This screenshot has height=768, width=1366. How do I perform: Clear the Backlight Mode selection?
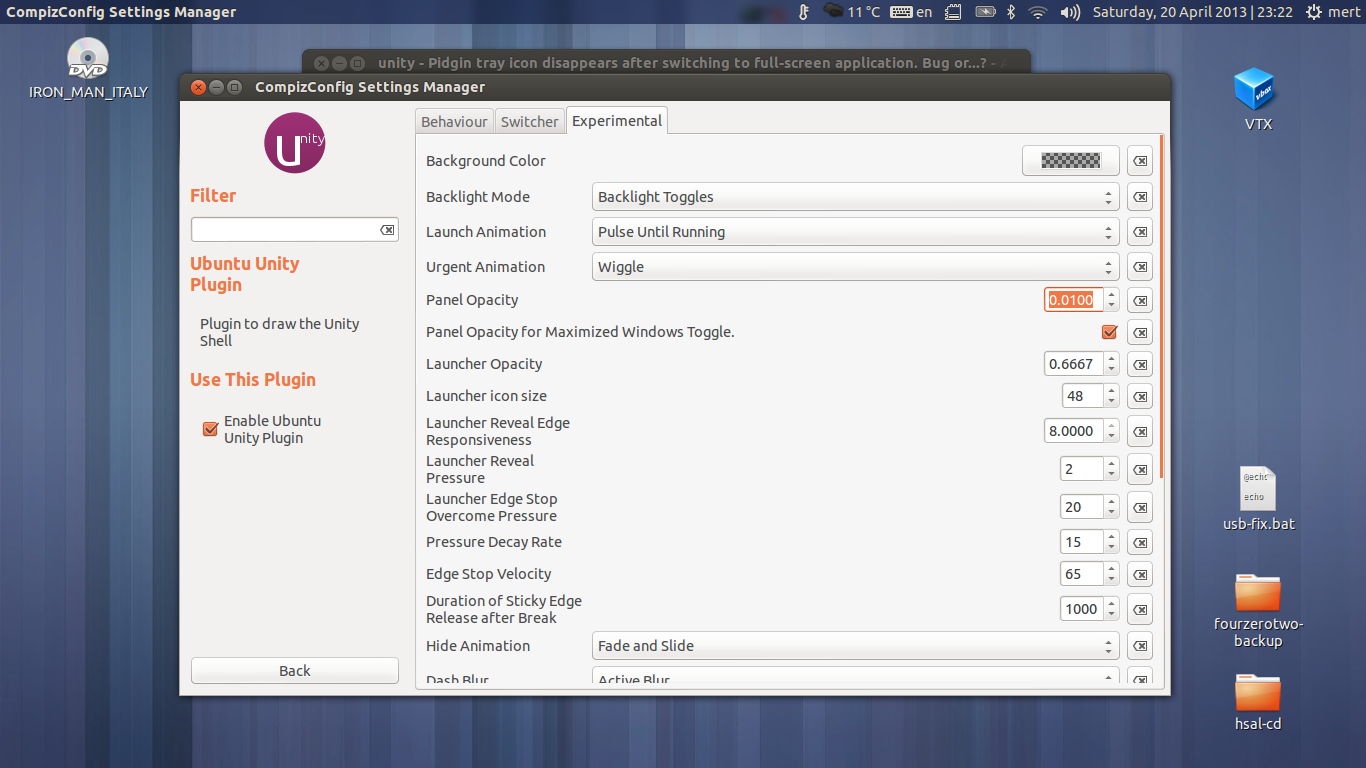pyautogui.click(x=1140, y=197)
